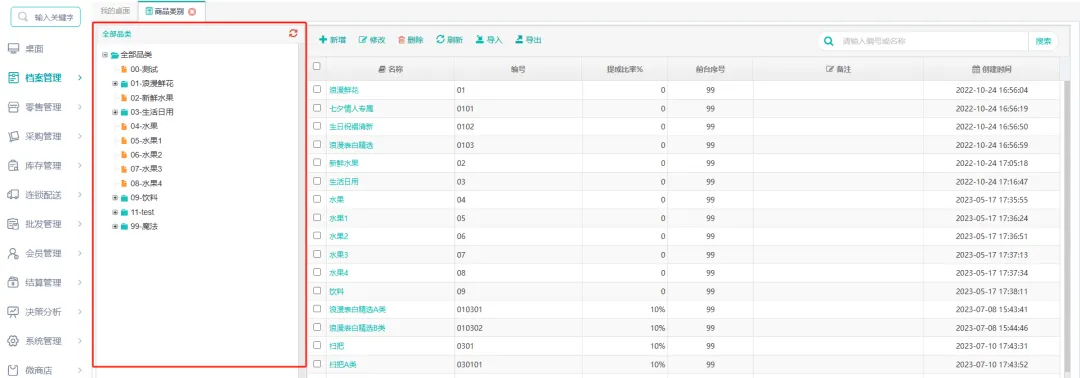Image resolution: width=1080 pixels, height=378 pixels.
Task: Click the 输入关键字 sidebar search field
Action: point(45,18)
